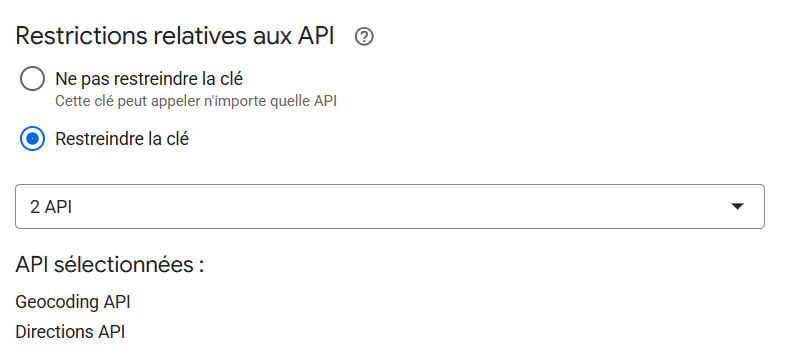
Task: Click the "Restreindre la clé" label text
Action: 122,139
